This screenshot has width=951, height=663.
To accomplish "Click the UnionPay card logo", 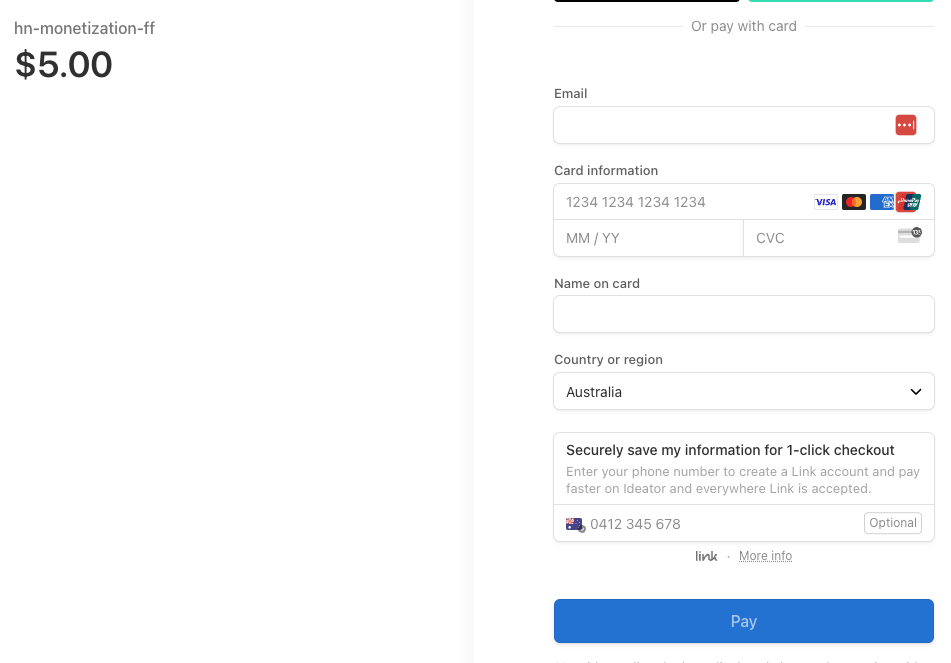I will (x=909, y=202).
